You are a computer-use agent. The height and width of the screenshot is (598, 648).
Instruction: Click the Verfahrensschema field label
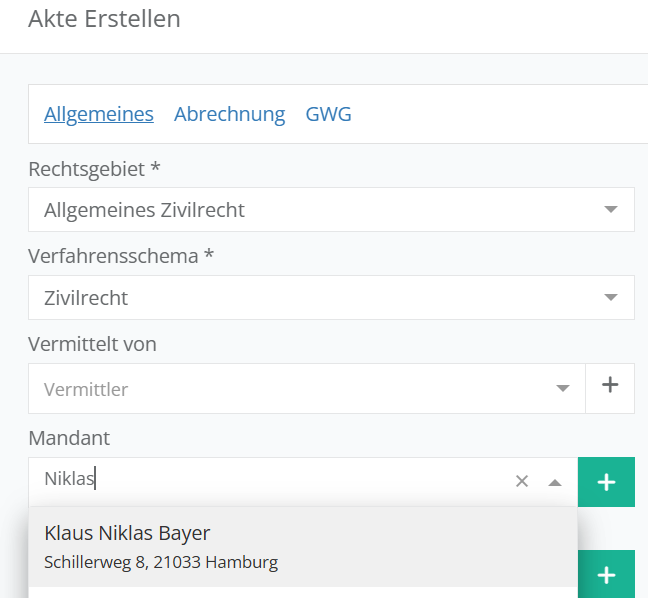click(121, 256)
